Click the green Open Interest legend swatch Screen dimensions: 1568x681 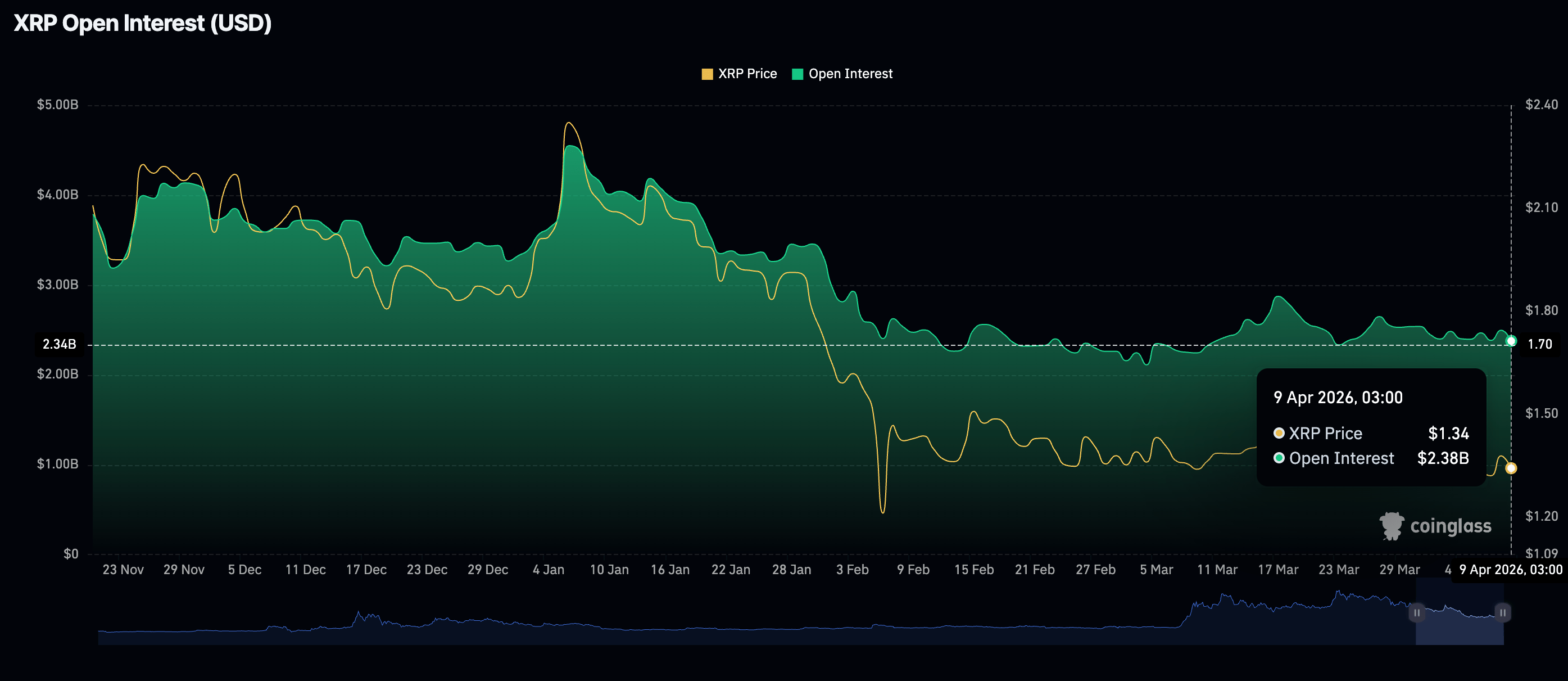(x=797, y=74)
